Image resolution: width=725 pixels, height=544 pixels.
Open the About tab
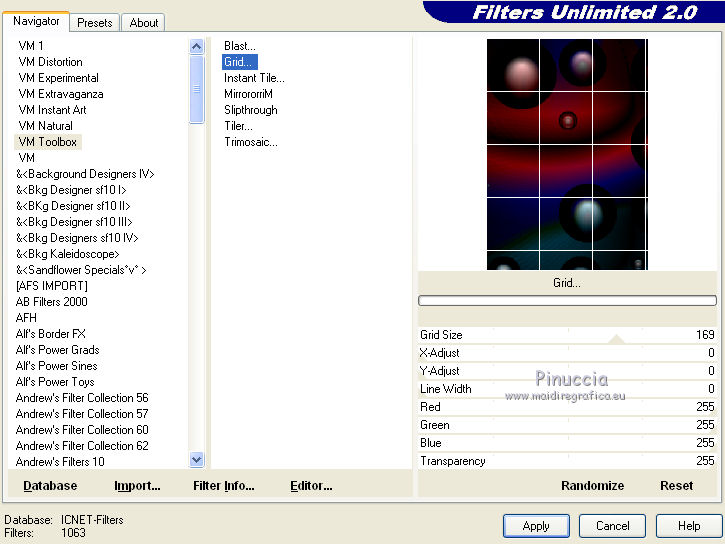point(144,22)
